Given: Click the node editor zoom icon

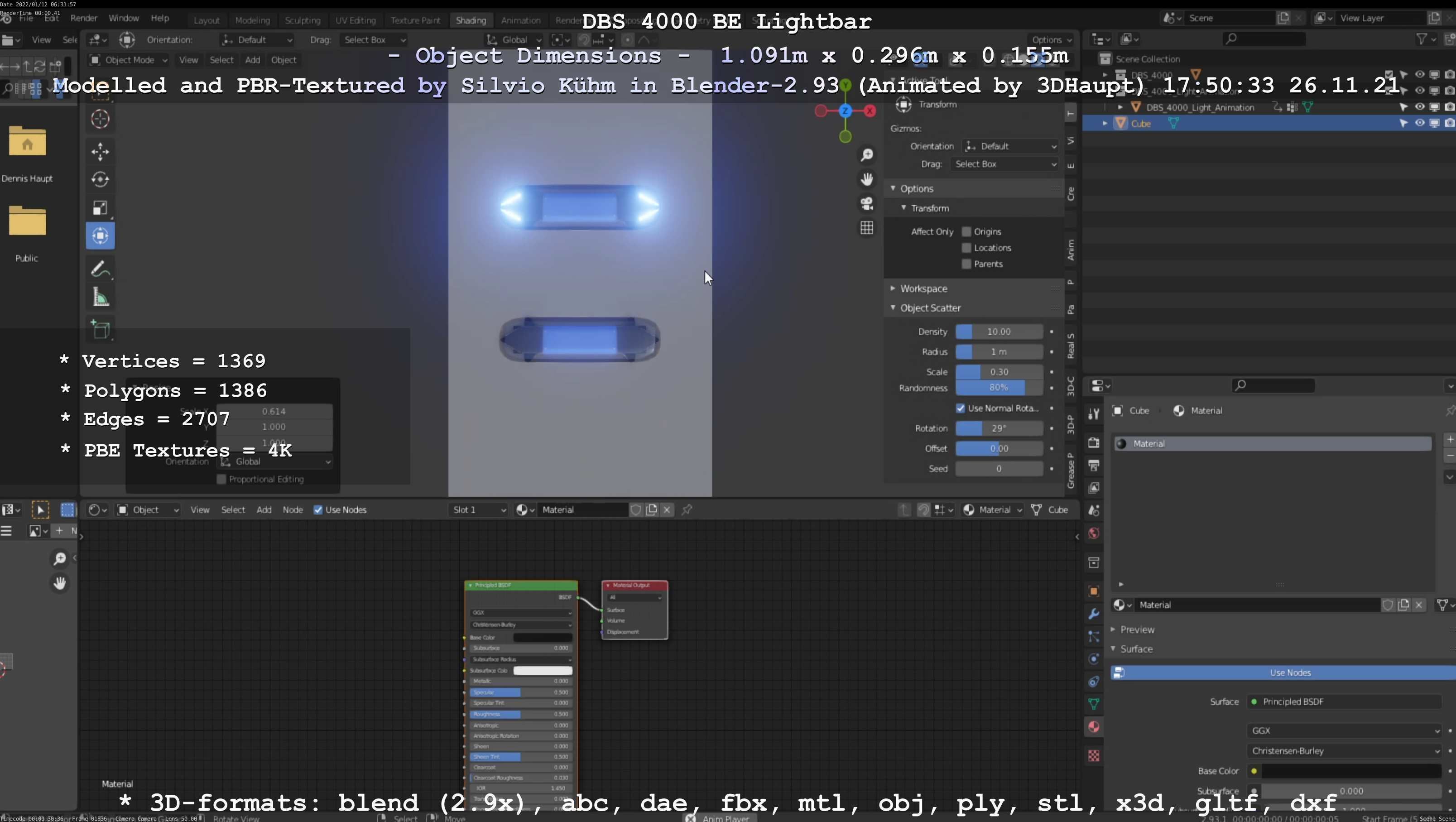Looking at the screenshot, I should pyautogui.click(x=59, y=558).
